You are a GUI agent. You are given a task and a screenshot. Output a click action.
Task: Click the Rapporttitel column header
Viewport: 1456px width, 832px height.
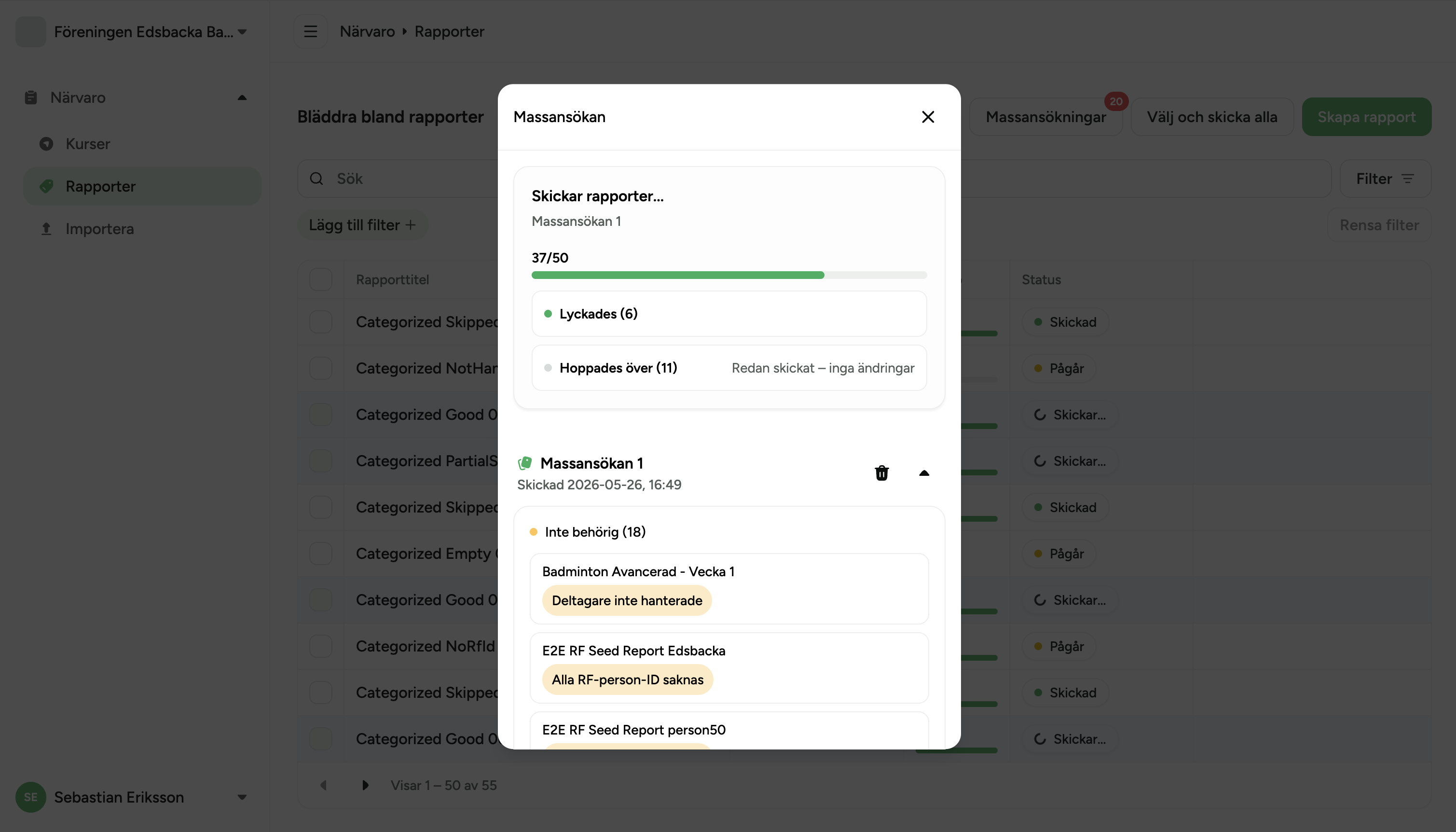click(392, 279)
